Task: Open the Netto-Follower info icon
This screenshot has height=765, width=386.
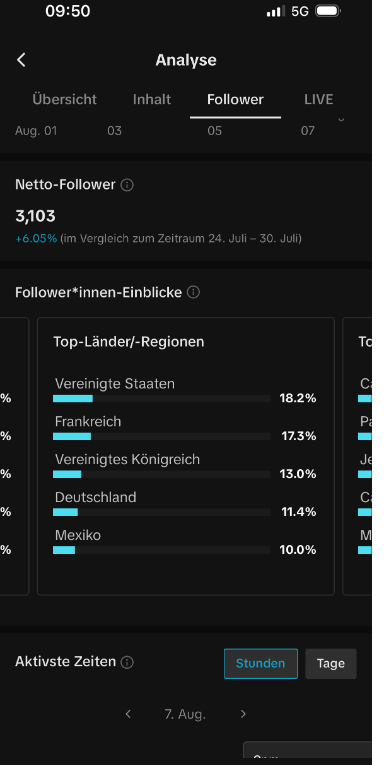Action: [127, 185]
